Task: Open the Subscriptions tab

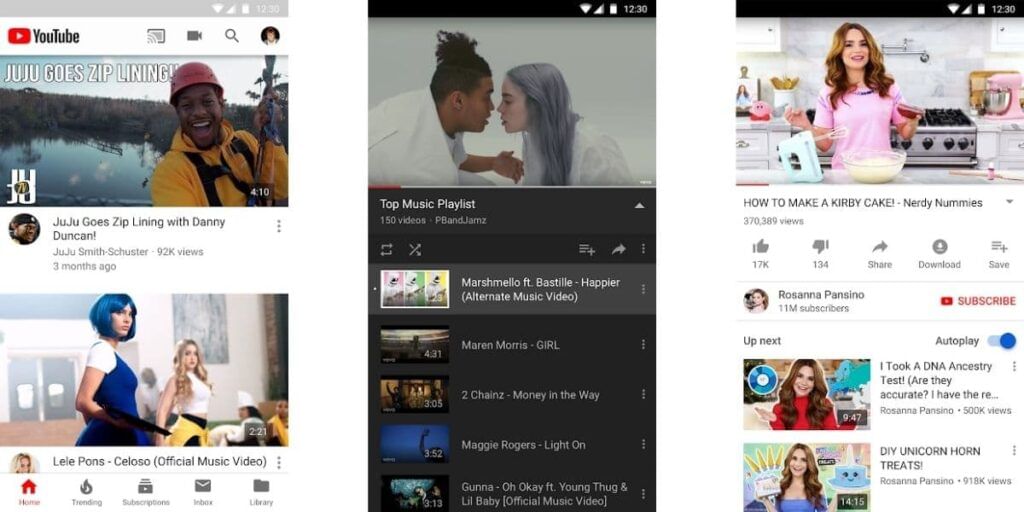Action: pos(145,492)
